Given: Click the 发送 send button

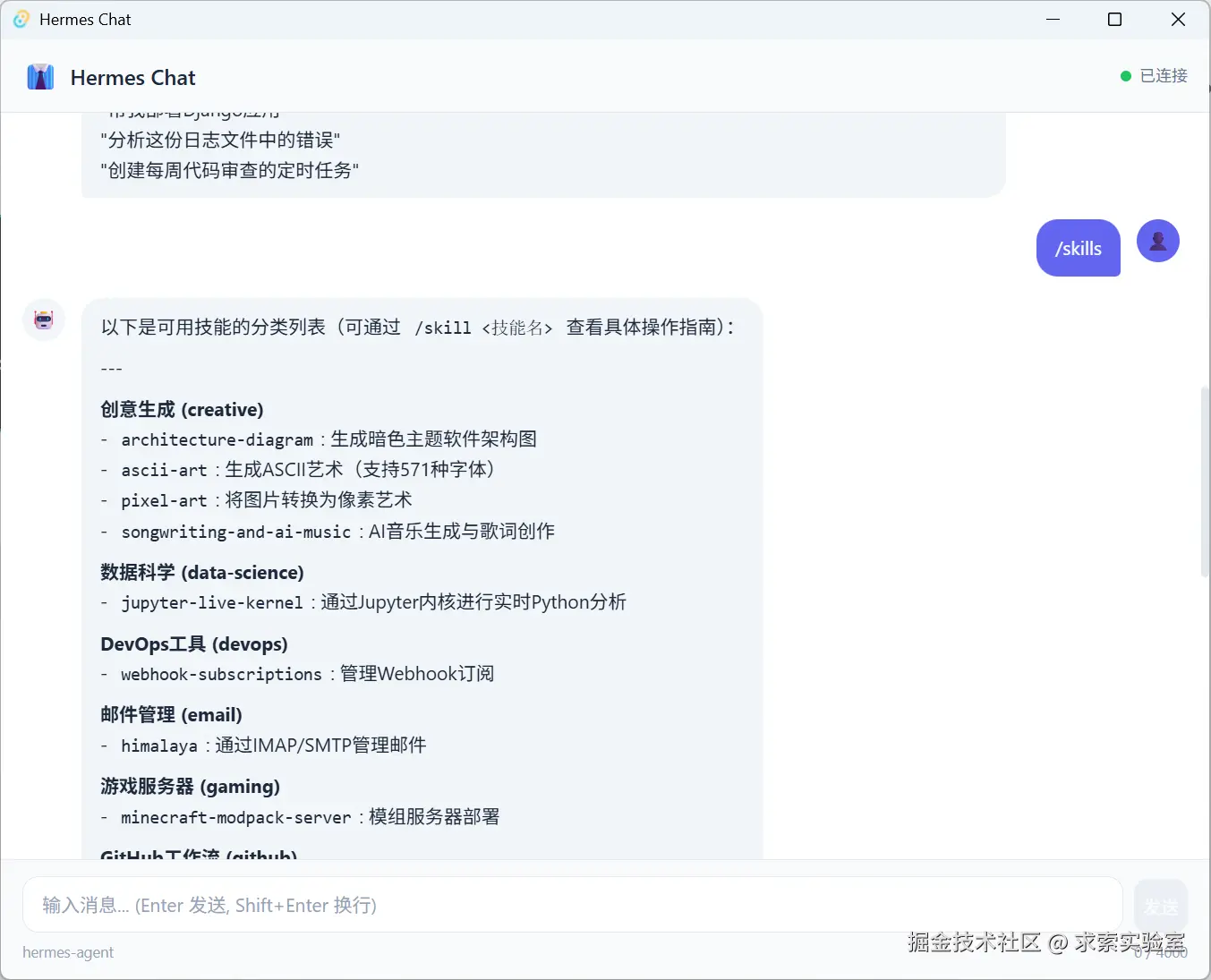Looking at the screenshot, I should [x=1161, y=906].
